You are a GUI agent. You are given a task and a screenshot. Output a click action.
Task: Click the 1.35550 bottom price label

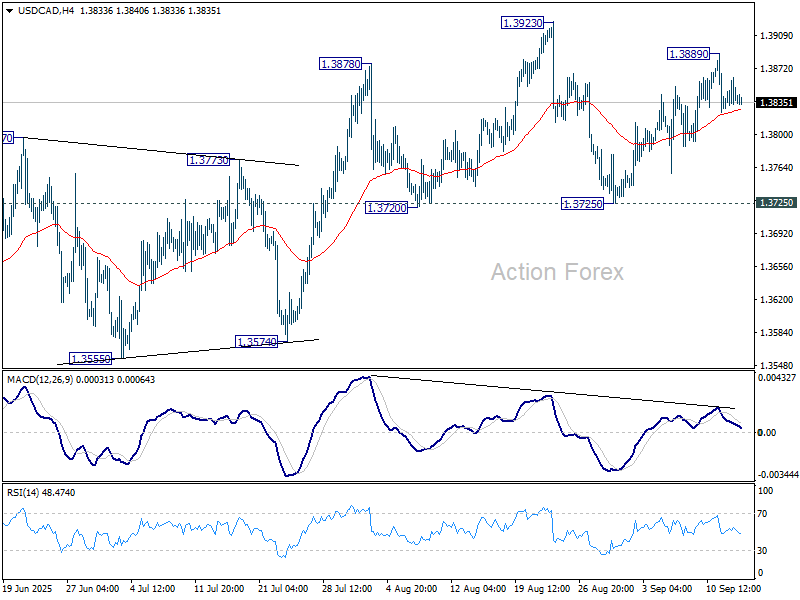(x=91, y=357)
